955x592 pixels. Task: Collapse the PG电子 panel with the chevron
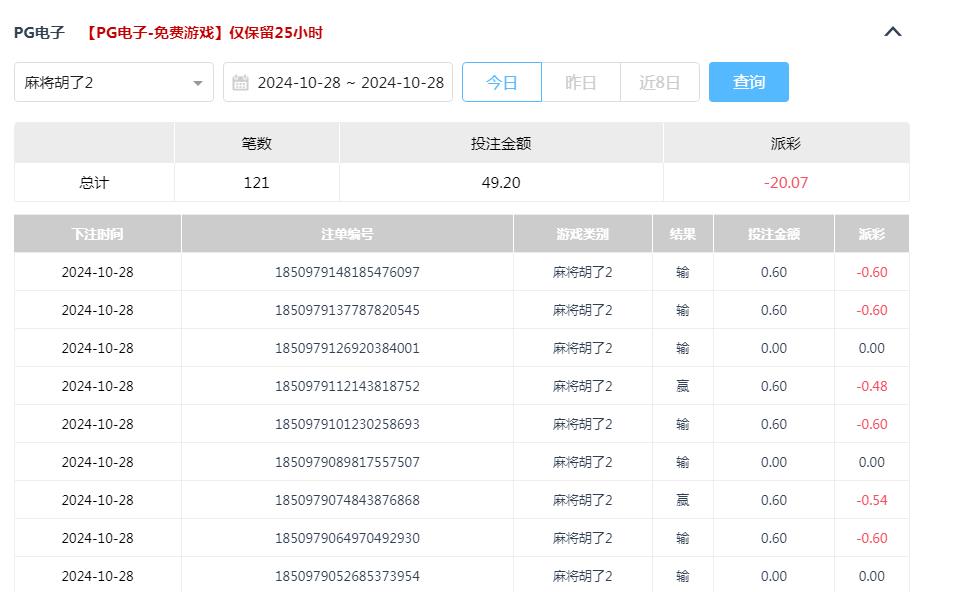(893, 31)
